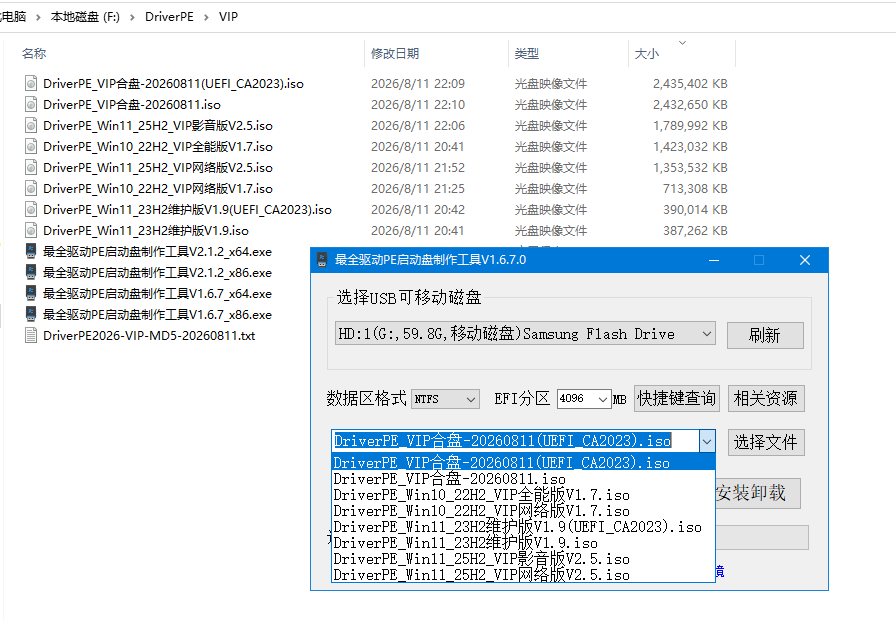Screen dimensions: 896x620
Task: Click icon of DriverPE_Win11_25H2_VIP网络版V2.5.iso file
Action: (x=31, y=167)
